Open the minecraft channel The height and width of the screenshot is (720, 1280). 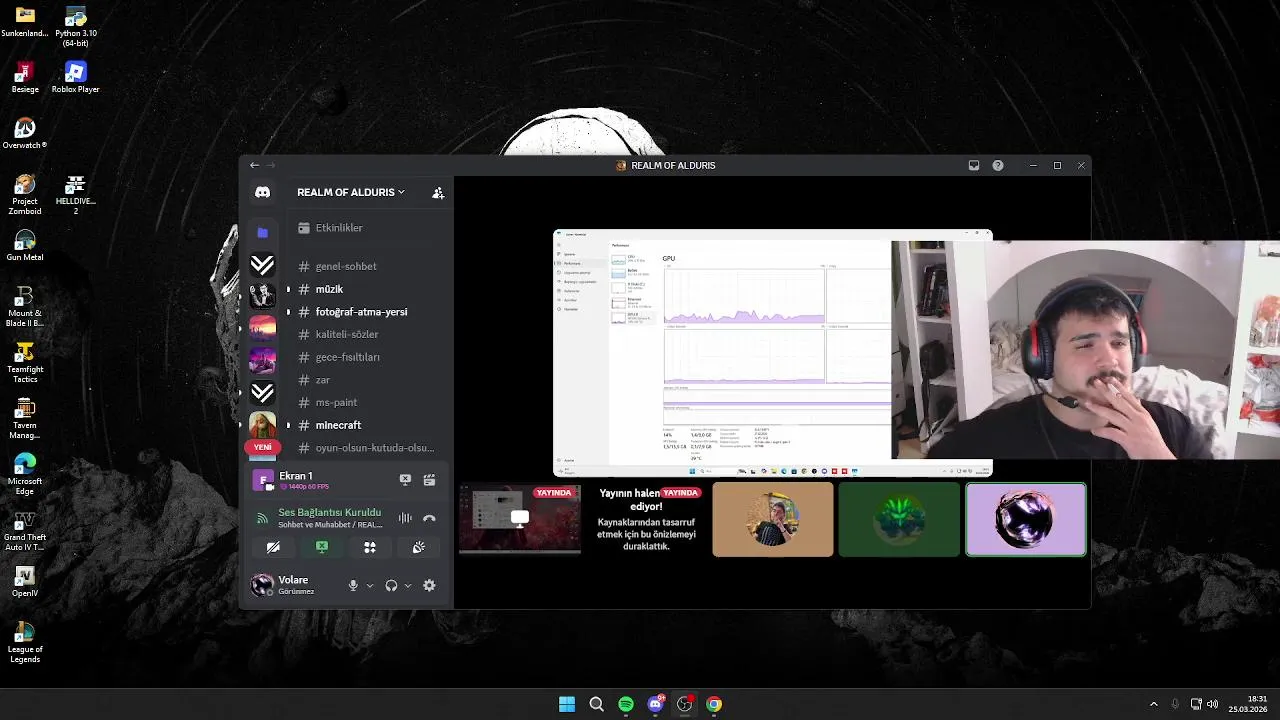click(x=368, y=425)
